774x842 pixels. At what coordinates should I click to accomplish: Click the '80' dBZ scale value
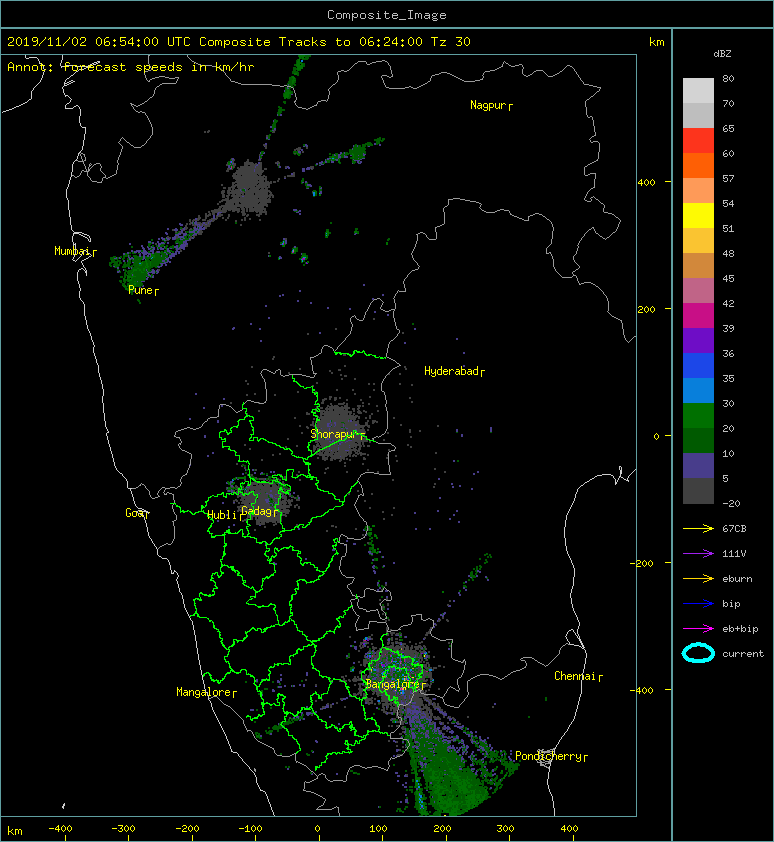point(728,78)
